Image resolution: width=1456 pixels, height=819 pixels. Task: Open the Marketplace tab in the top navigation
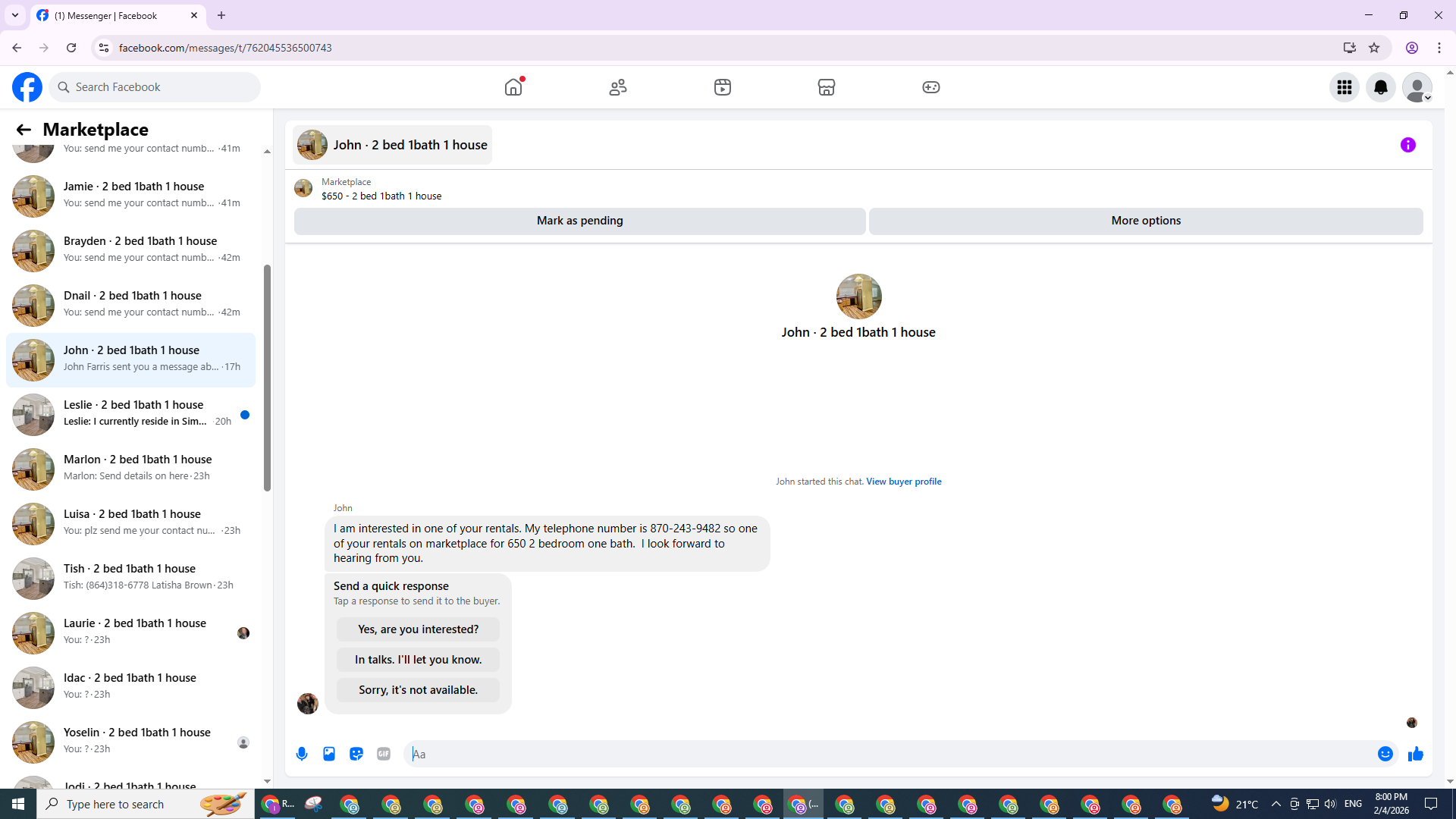(x=826, y=87)
